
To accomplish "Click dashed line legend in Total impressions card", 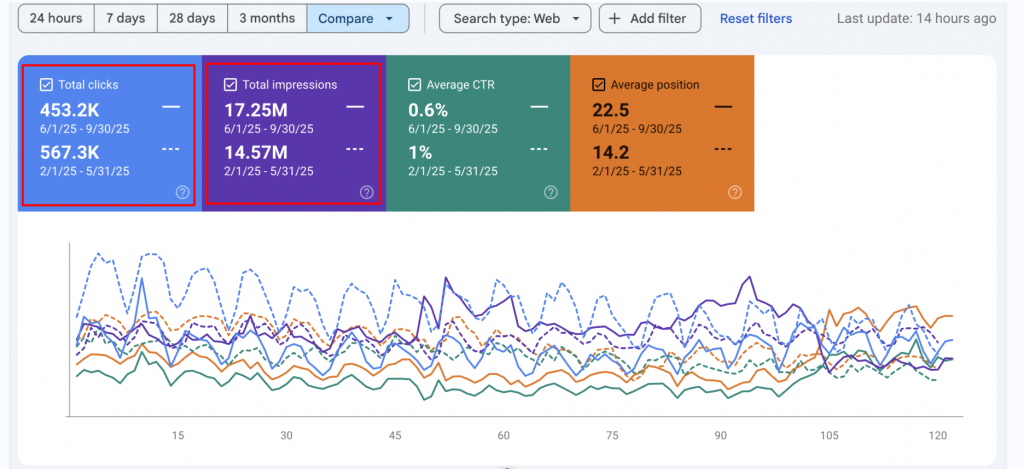I will pos(355,149).
